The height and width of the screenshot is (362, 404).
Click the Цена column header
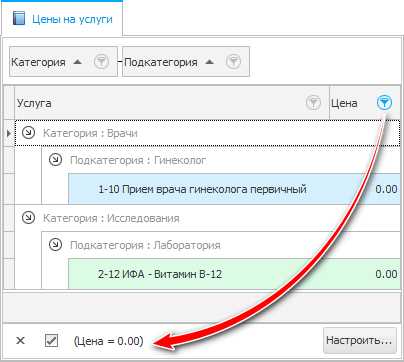[365, 103]
